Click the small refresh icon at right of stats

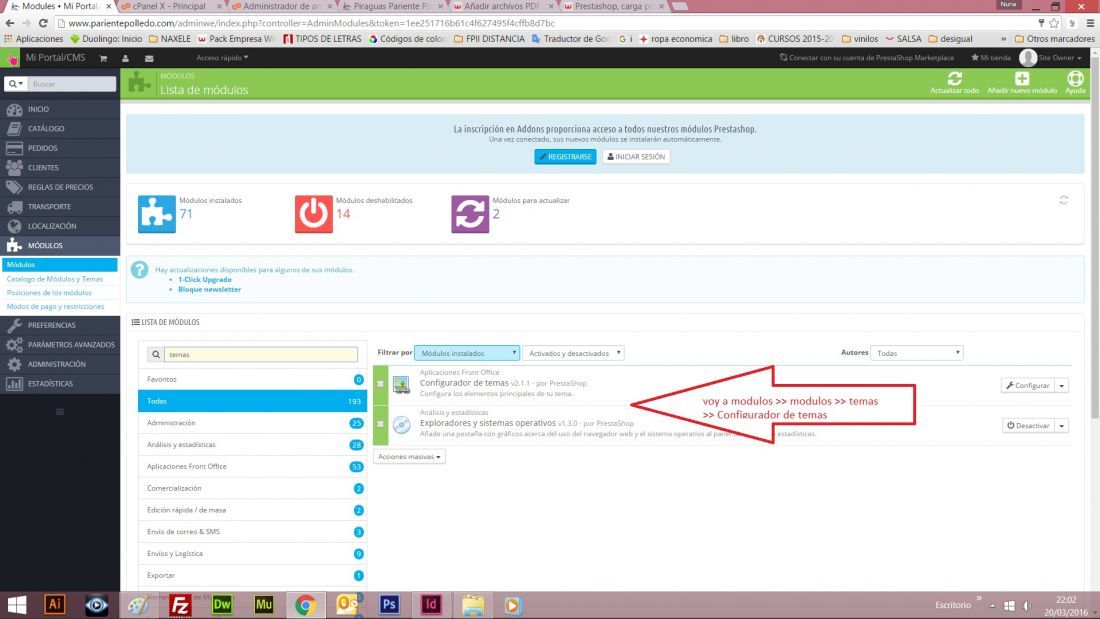point(1064,200)
